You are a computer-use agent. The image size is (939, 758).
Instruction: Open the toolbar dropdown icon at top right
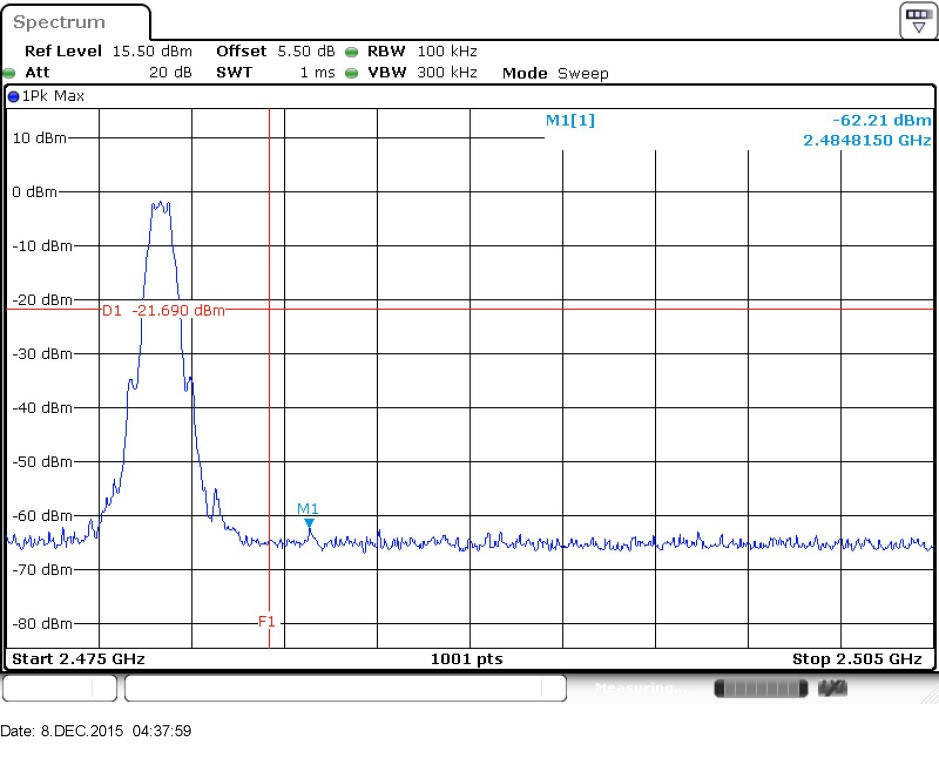(918, 22)
